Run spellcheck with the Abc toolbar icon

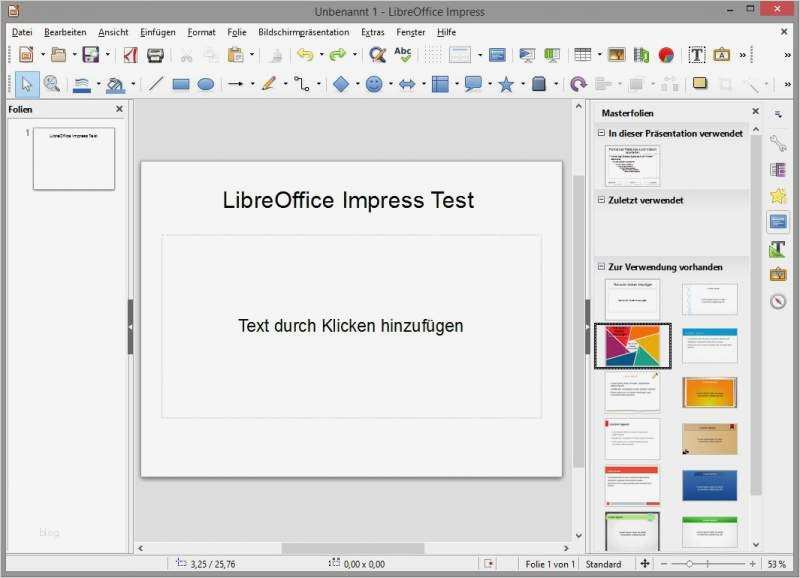coord(403,57)
